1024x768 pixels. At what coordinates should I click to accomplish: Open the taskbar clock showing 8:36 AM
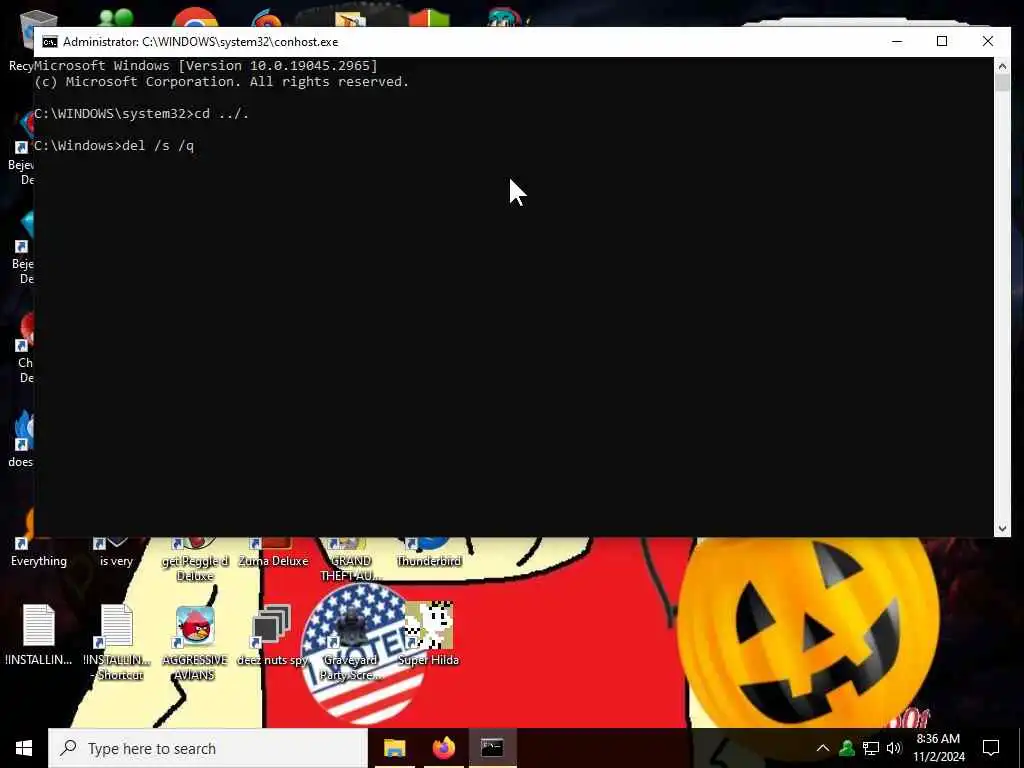click(938, 748)
